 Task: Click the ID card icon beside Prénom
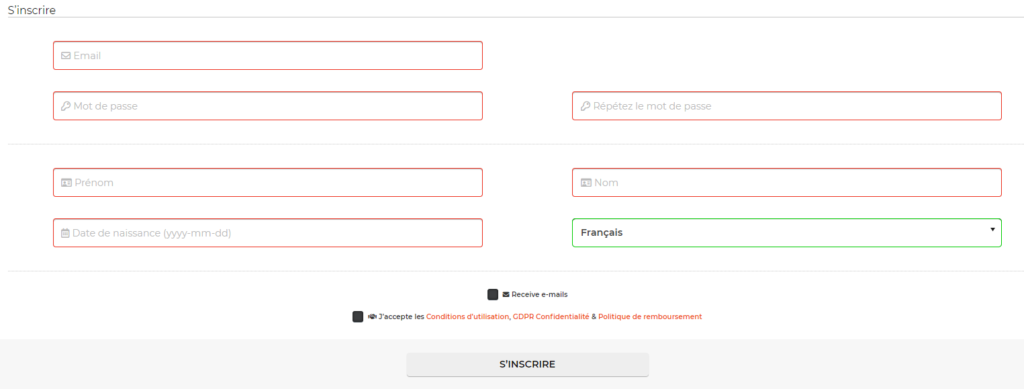point(66,183)
